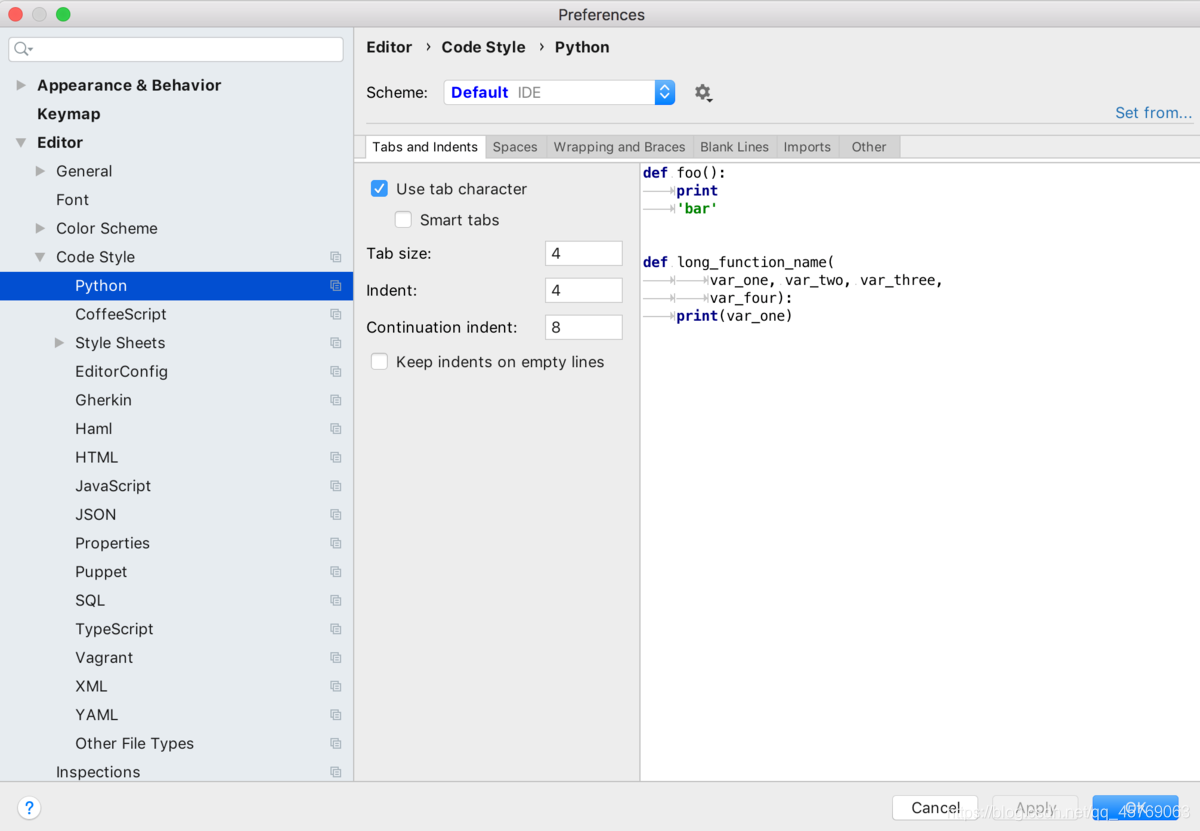
Task: Click copy icon beside CoffeeScript
Action: tap(336, 314)
